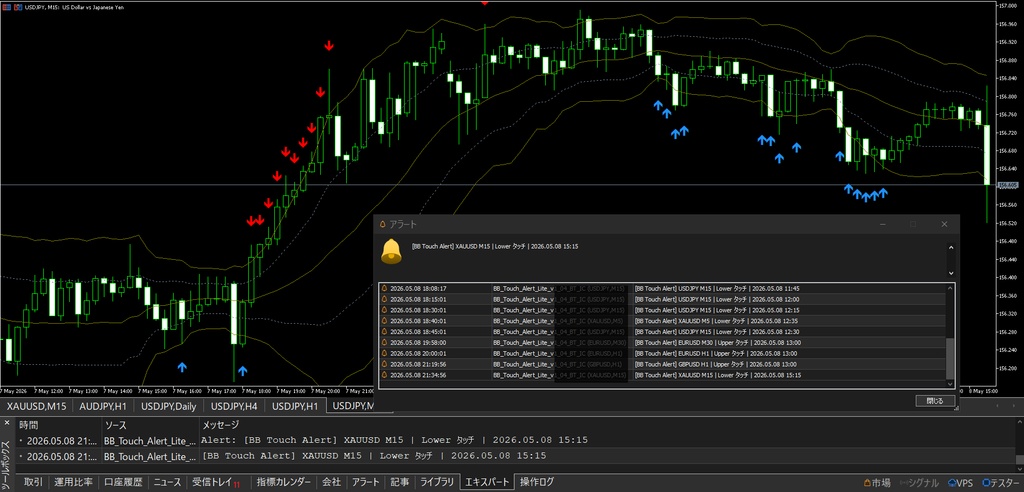
Task: Open the 口座履歴 toolbox tab
Action: 123,482
